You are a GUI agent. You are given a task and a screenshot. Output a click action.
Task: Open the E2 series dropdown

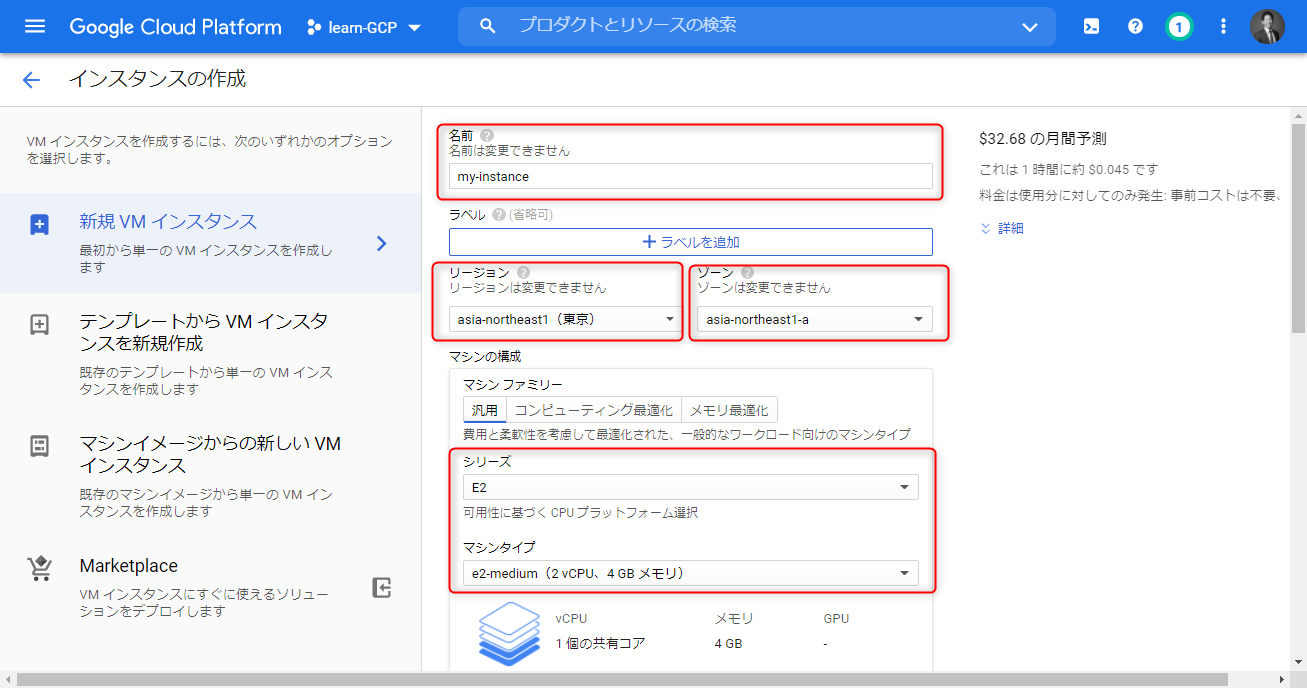pos(691,487)
